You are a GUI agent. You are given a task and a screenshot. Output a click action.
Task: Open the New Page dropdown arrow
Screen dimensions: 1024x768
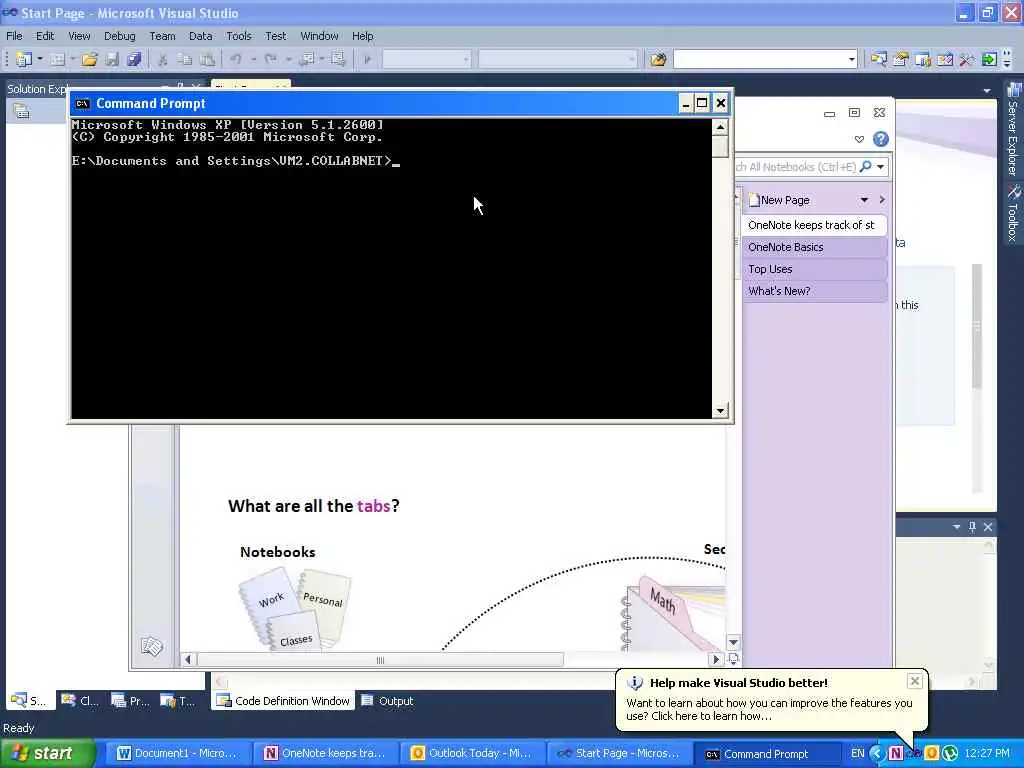[864, 200]
